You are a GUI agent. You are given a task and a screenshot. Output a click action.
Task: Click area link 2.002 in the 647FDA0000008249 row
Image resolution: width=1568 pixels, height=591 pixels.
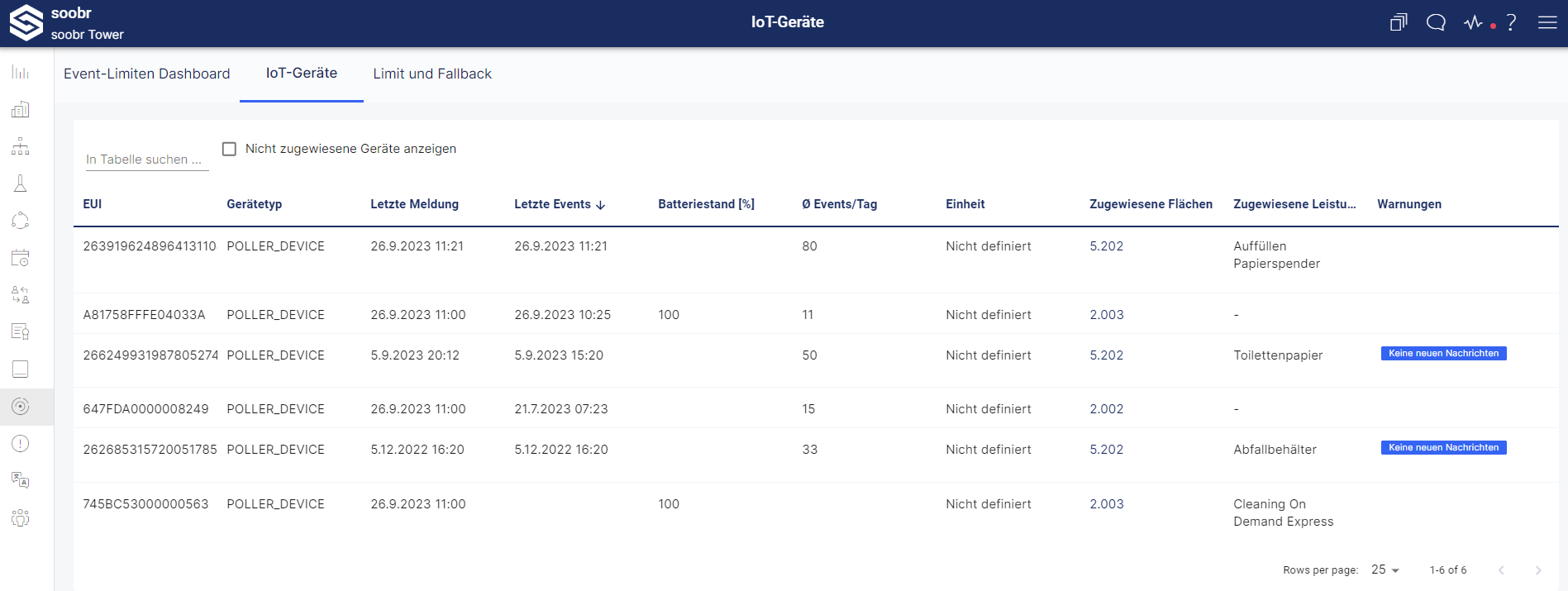coord(1106,409)
